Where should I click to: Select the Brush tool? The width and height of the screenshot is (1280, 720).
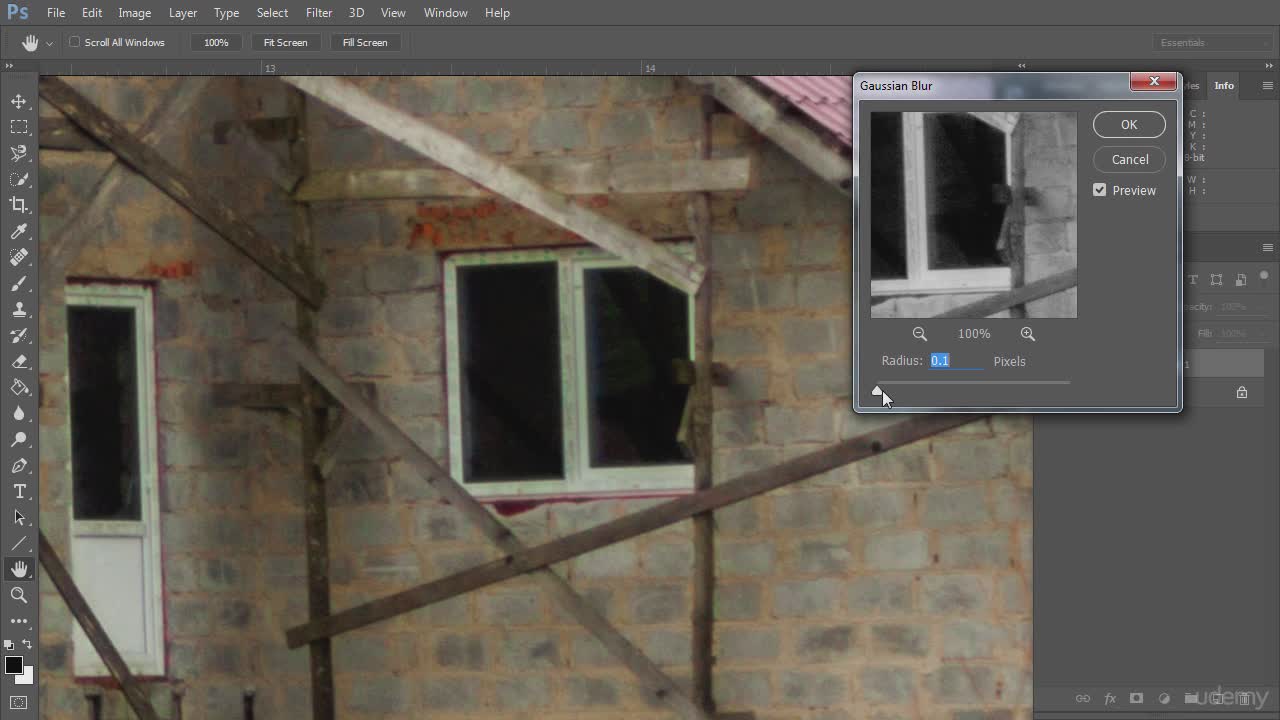click(x=19, y=283)
